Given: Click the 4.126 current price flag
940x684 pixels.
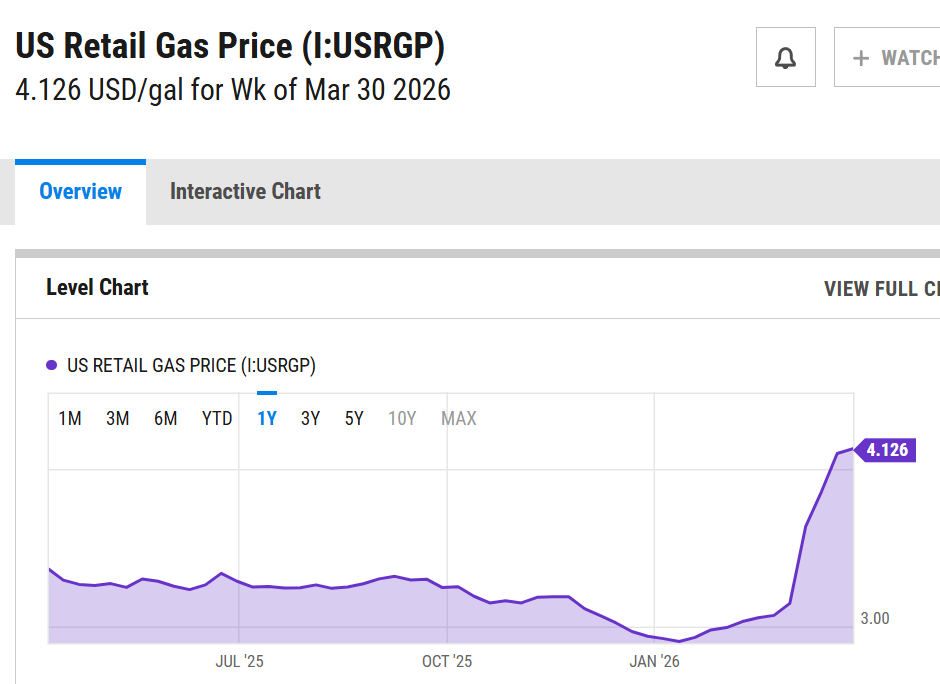Looking at the screenshot, I should 886,449.
